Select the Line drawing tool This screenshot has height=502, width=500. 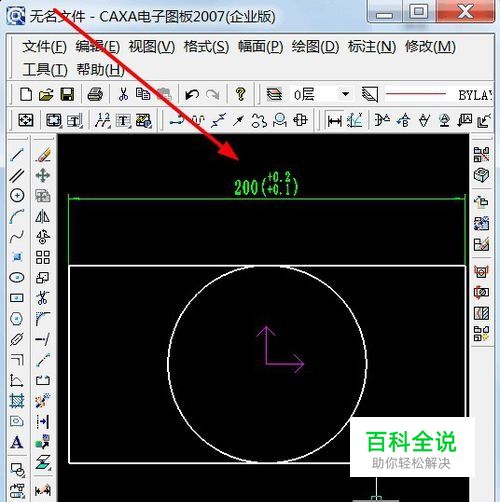pos(17,155)
